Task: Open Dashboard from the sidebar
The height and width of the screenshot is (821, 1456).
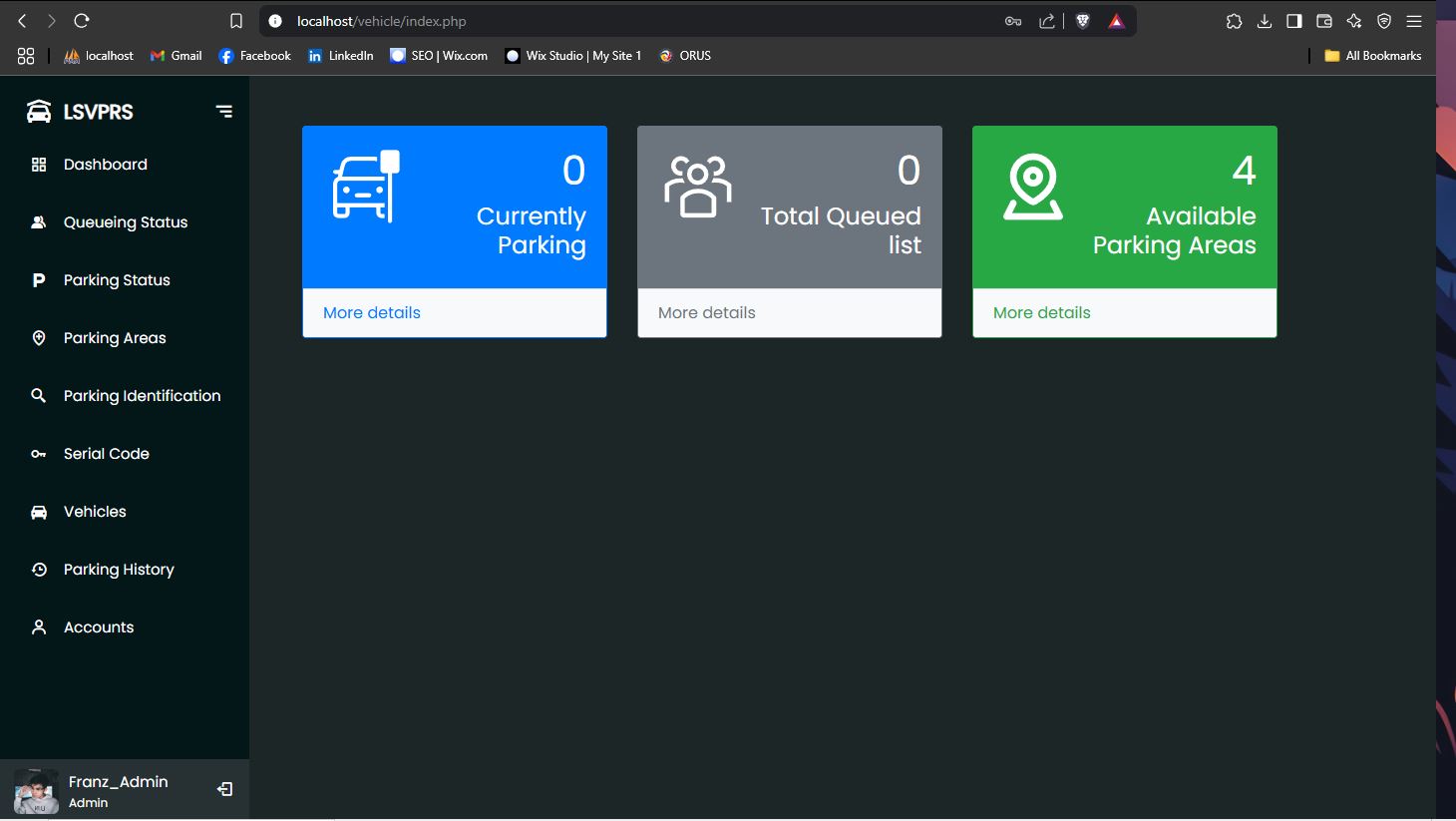Action: click(105, 165)
